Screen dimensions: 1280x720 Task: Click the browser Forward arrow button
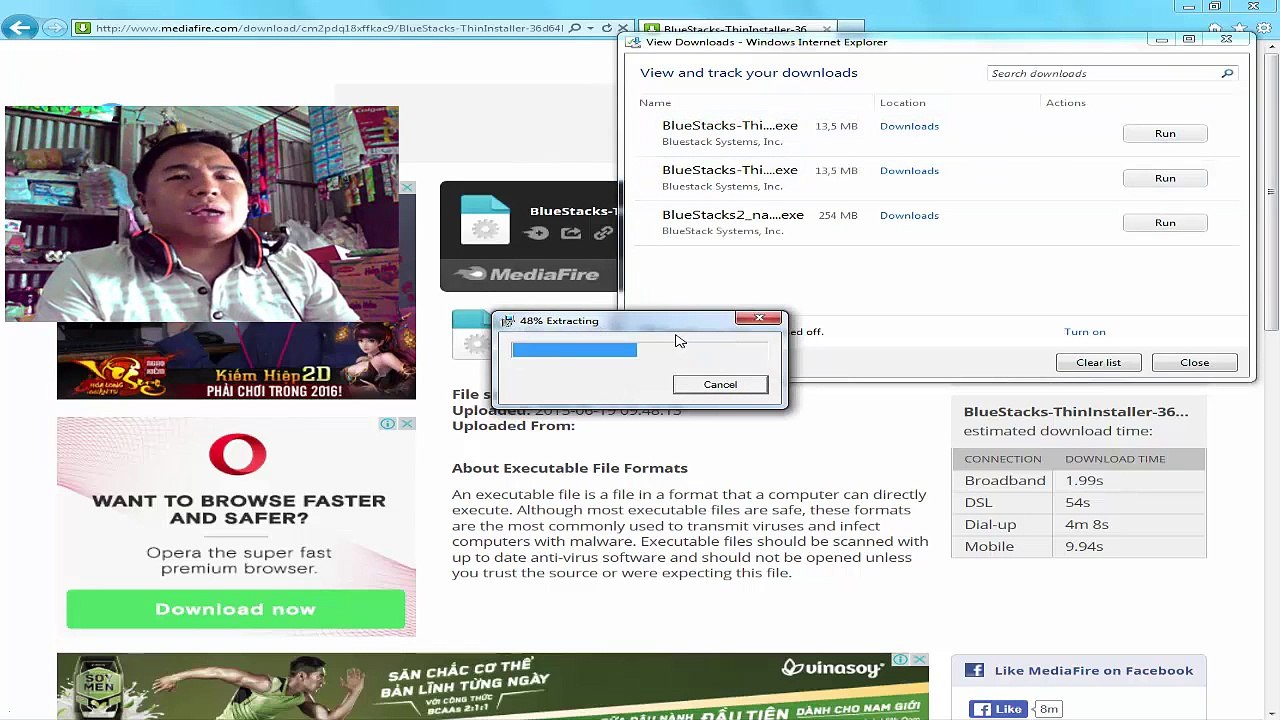click(x=56, y=28)
